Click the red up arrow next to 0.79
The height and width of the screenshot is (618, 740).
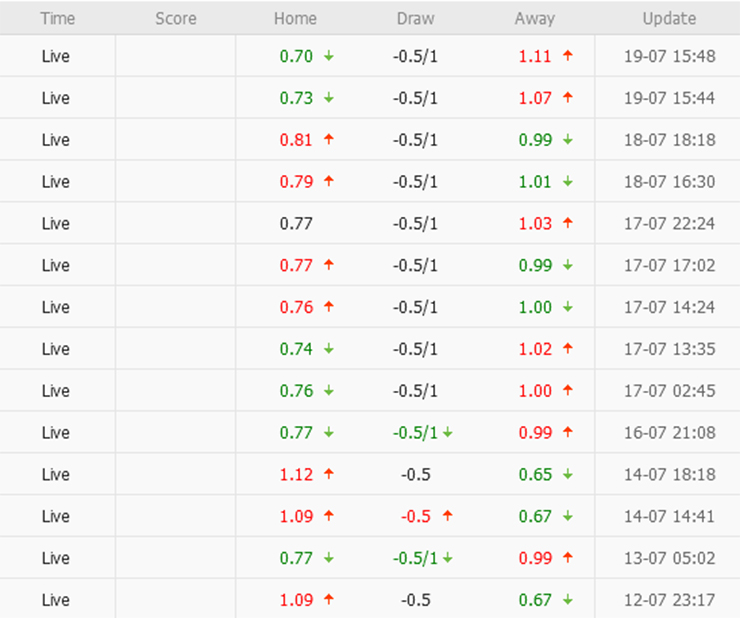329,182
